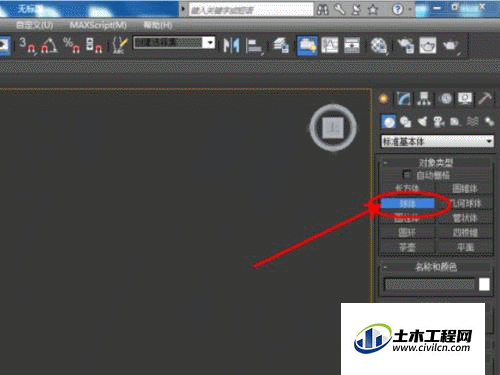Select the Lights category icon

(x=422, y=122)
